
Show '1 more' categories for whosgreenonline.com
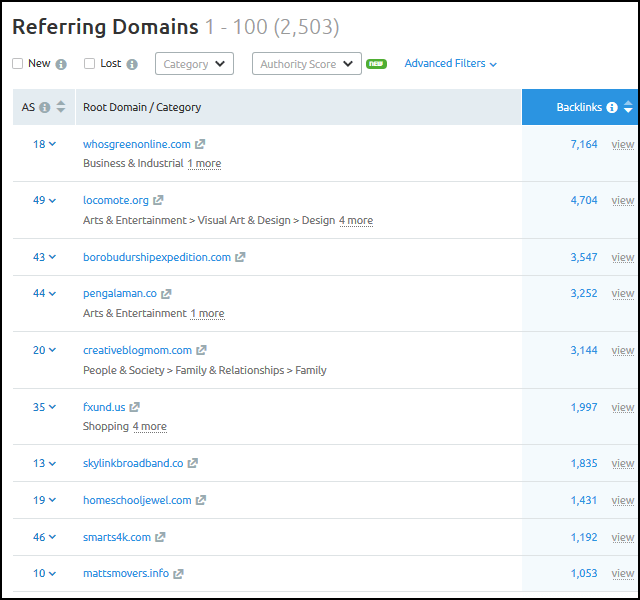coord(204,163)
